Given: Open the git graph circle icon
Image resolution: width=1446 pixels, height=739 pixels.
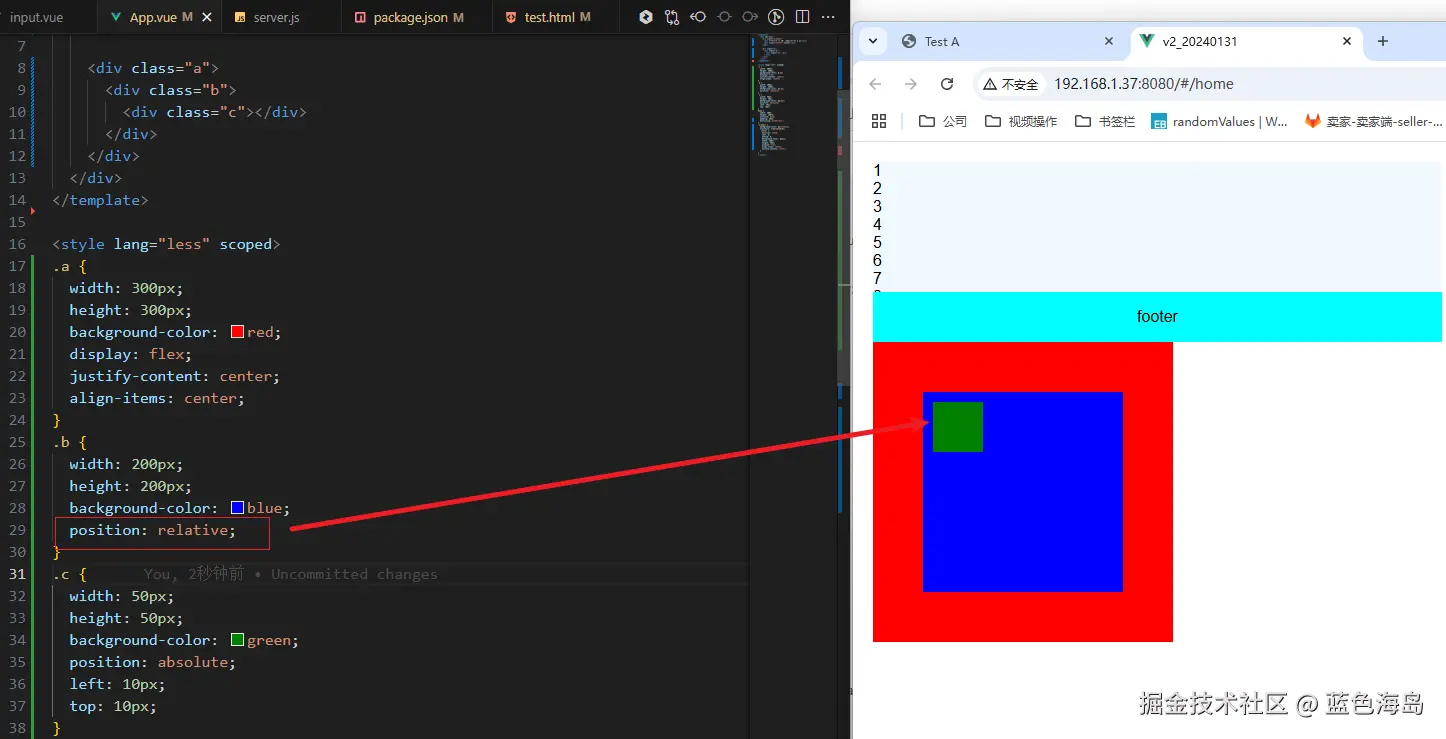Looking at the screenshot, I should [x=776, y=18].
